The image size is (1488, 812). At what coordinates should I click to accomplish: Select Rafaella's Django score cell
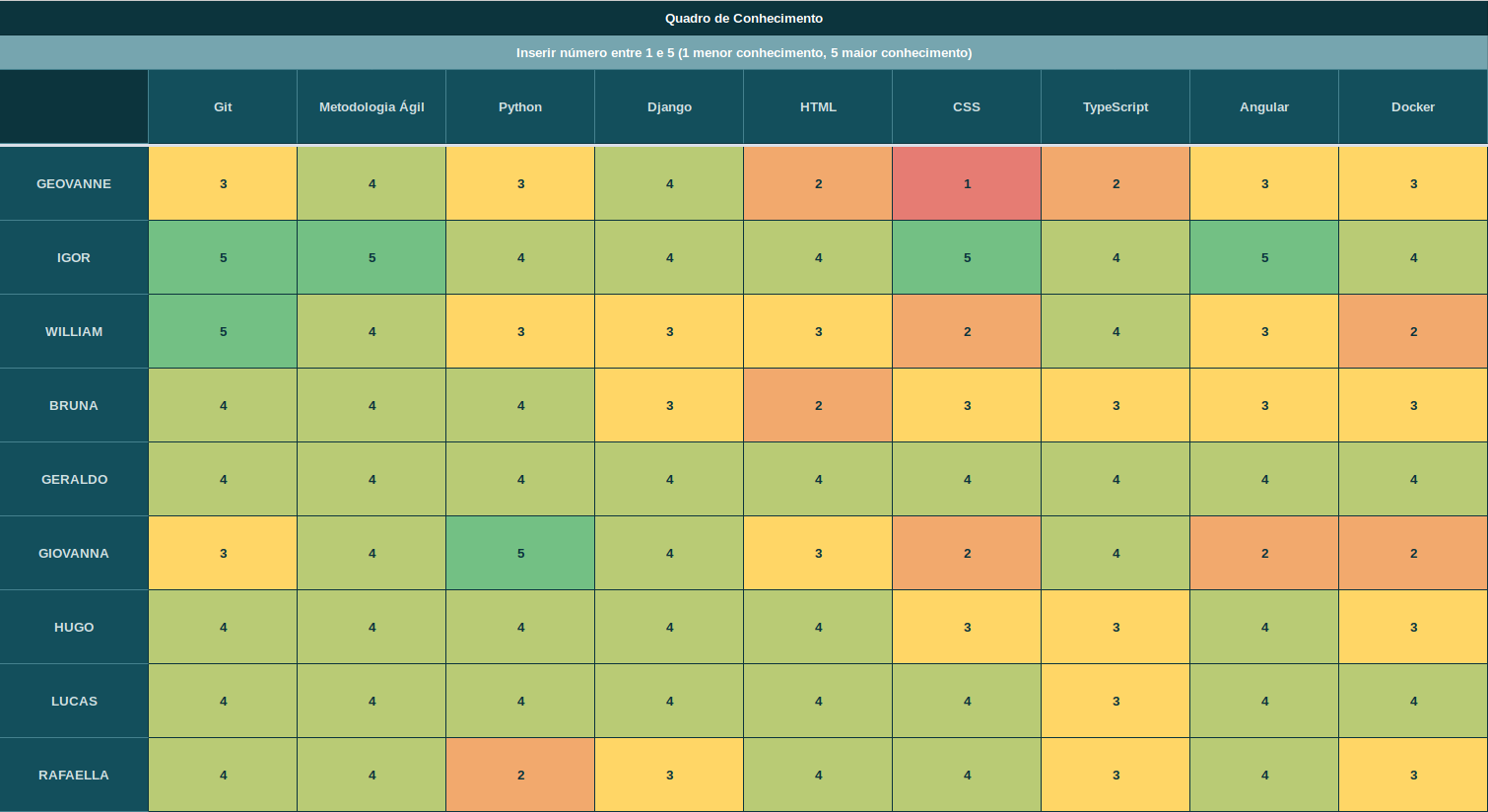[x=669, y=775]
